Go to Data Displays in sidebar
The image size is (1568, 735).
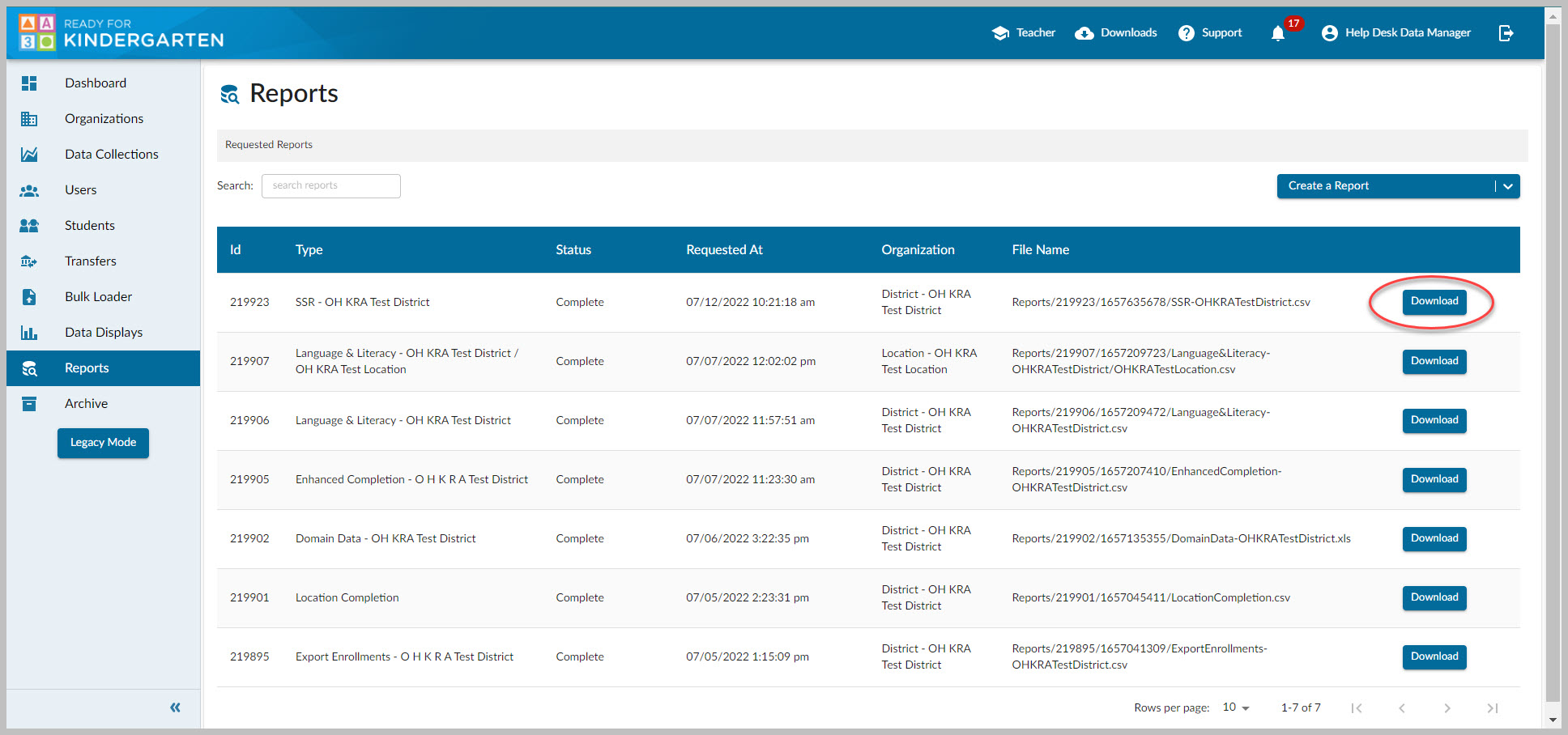(104, 333)
